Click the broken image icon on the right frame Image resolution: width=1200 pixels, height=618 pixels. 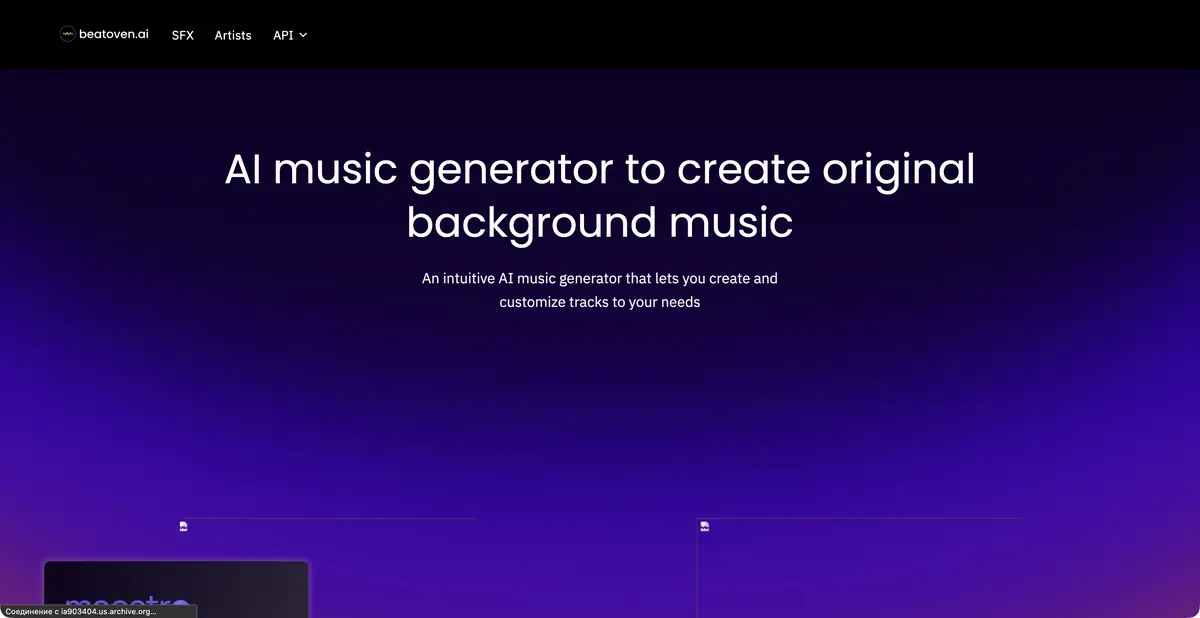pos(704,526)
